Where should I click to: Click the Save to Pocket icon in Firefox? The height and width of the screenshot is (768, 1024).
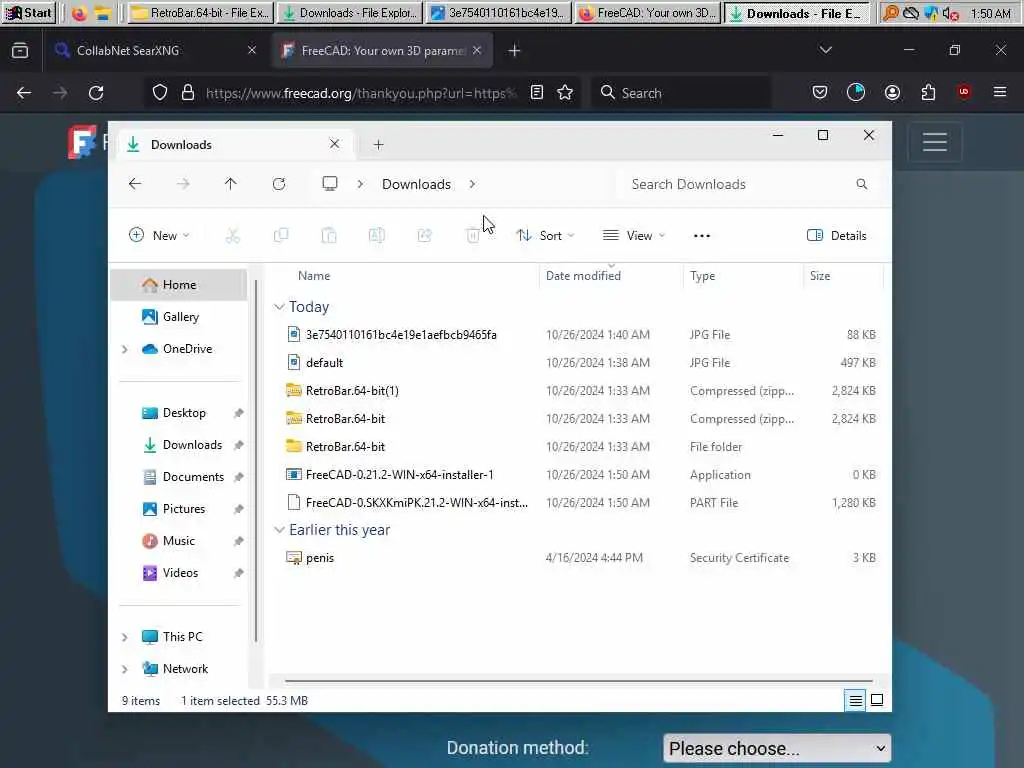click(x=820, y=93)
